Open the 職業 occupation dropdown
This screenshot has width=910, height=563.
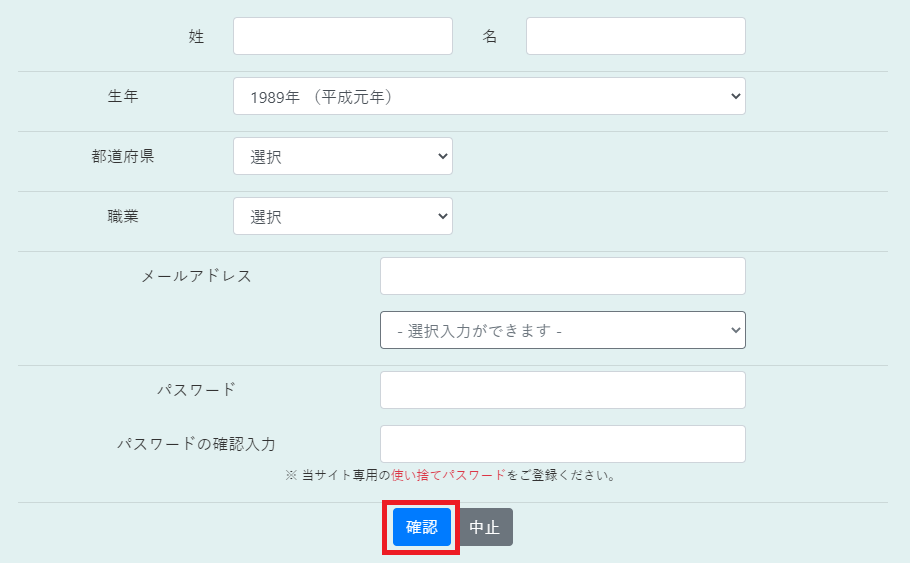(343, 216)
